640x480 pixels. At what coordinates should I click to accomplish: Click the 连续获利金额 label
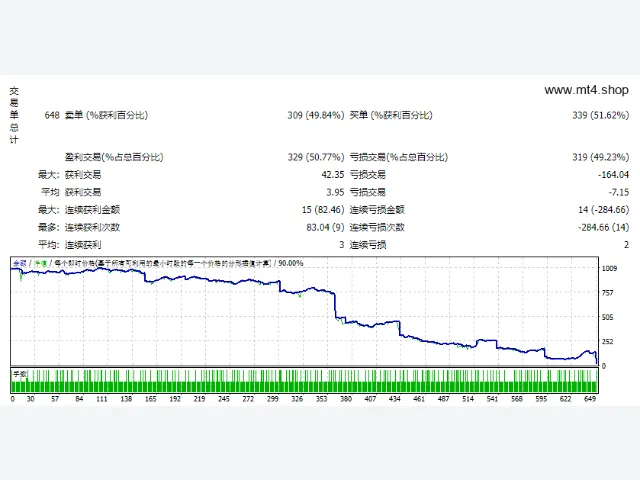click(92, 210)
